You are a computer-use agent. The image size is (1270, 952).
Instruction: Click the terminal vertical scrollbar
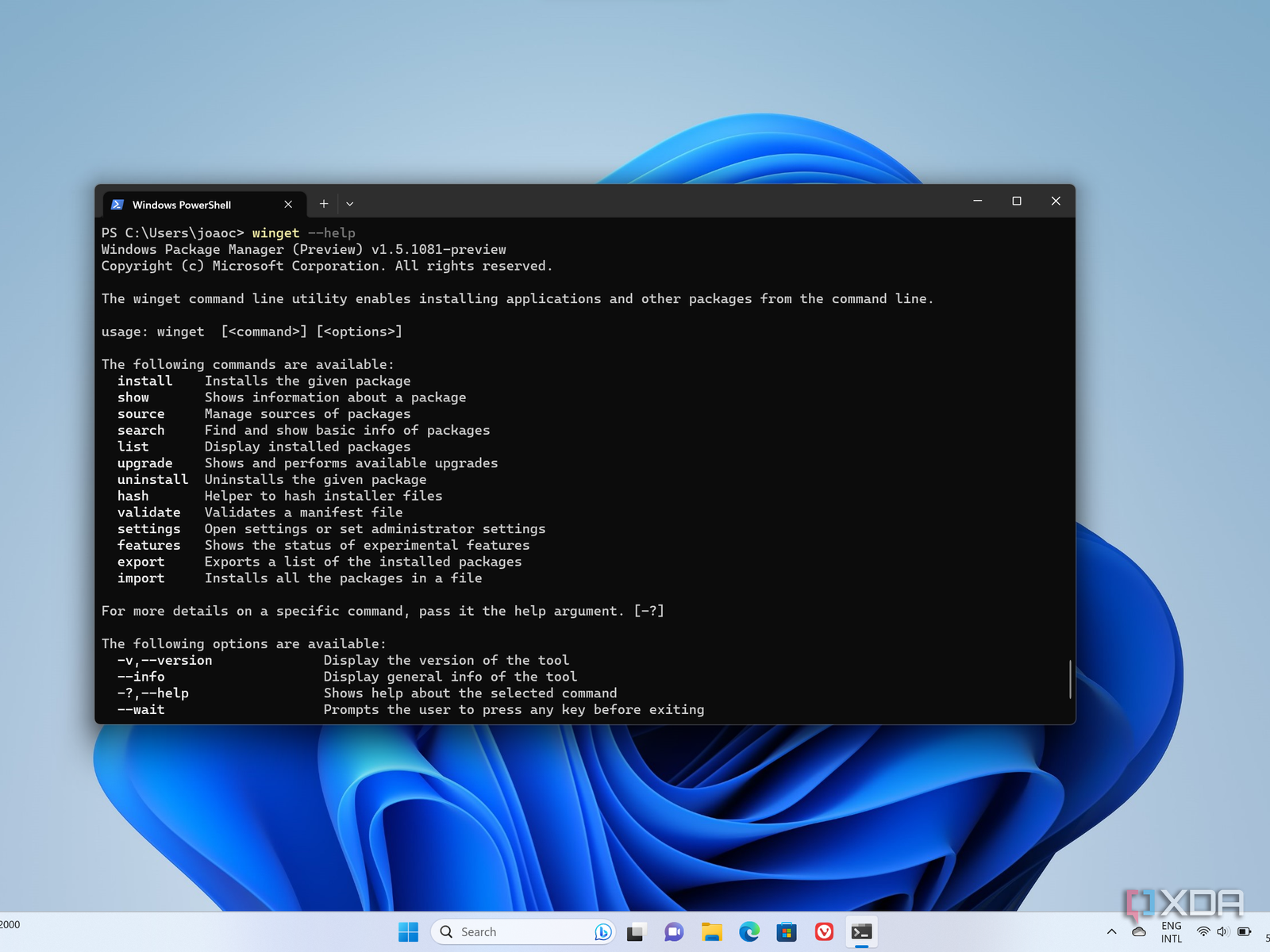[1070, 679]
